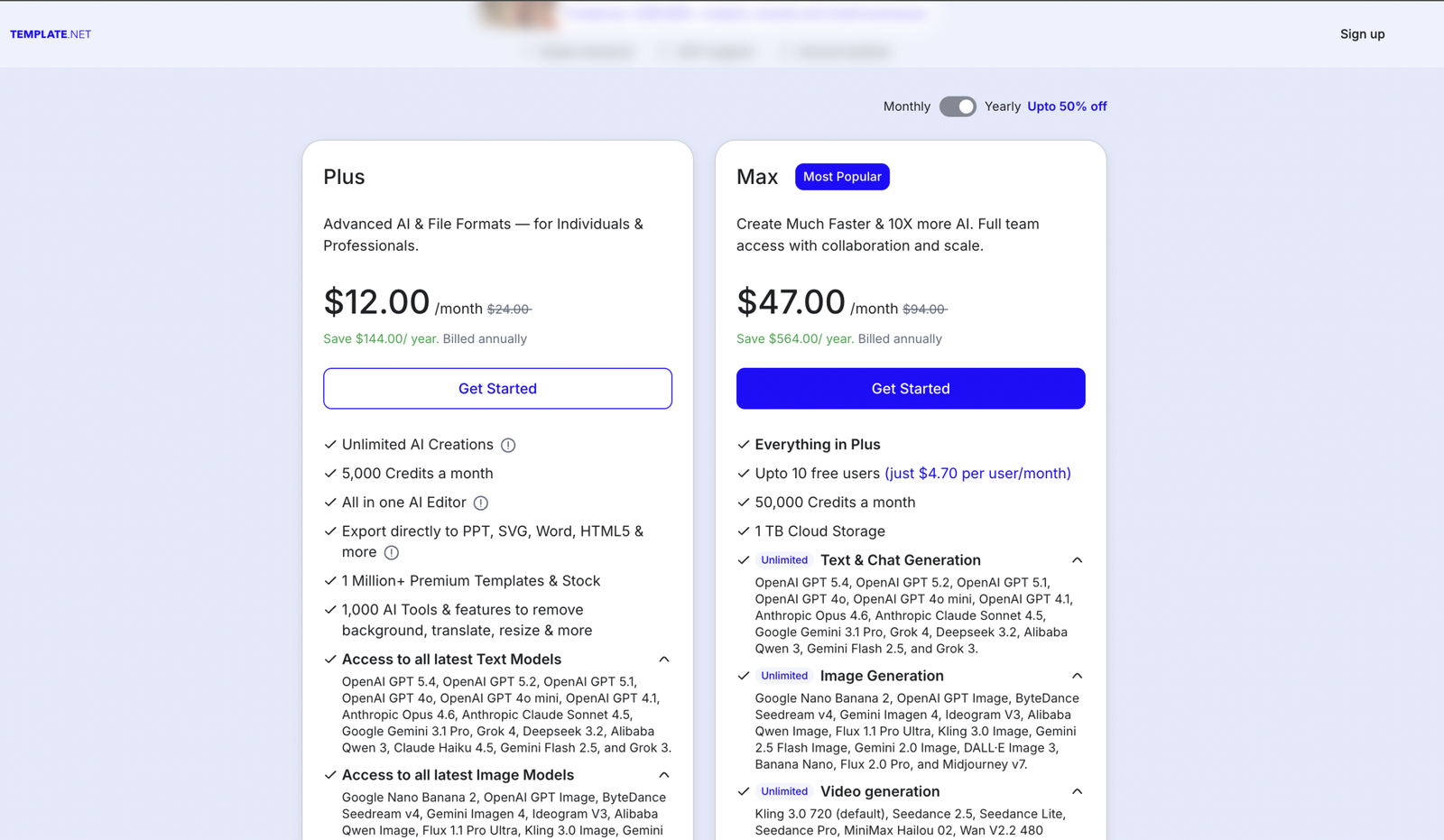Viewport: 1444px width, 840px height.
Task: Collapse the Image Generation list in Max
Action: pyautogui.click(x=1077, y=676)
